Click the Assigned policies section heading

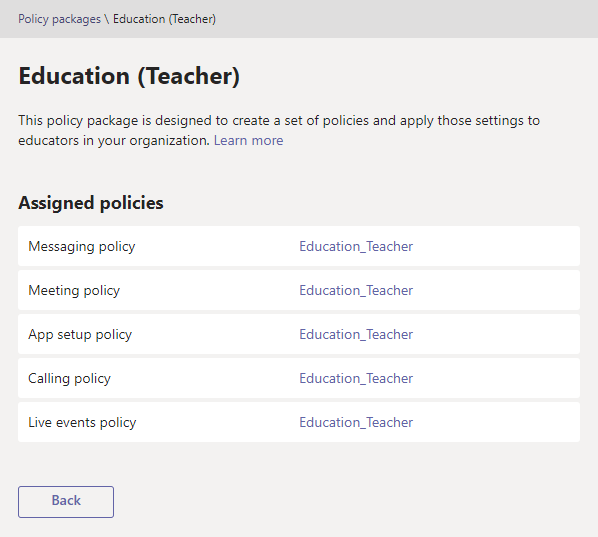(x=91, y=203)
